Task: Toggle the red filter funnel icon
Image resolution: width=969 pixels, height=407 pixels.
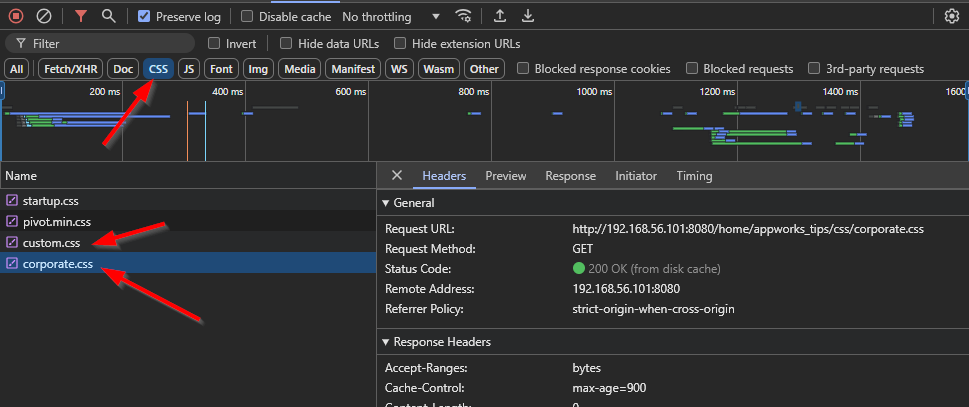Action: click(x=81, y=16)
